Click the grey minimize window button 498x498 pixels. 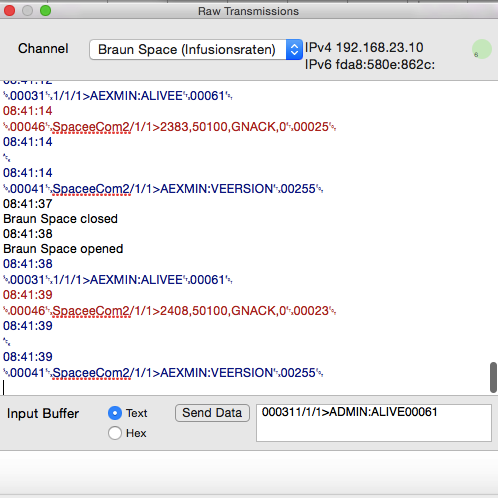[27, 11]
